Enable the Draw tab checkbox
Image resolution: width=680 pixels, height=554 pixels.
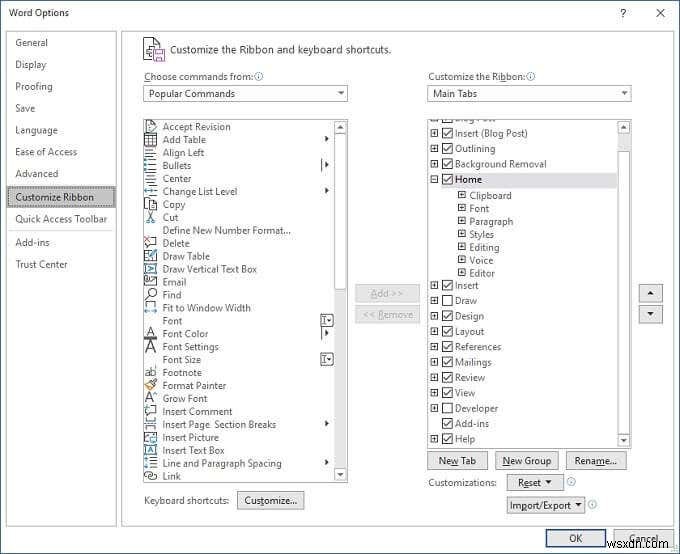[x=447, y=301]
